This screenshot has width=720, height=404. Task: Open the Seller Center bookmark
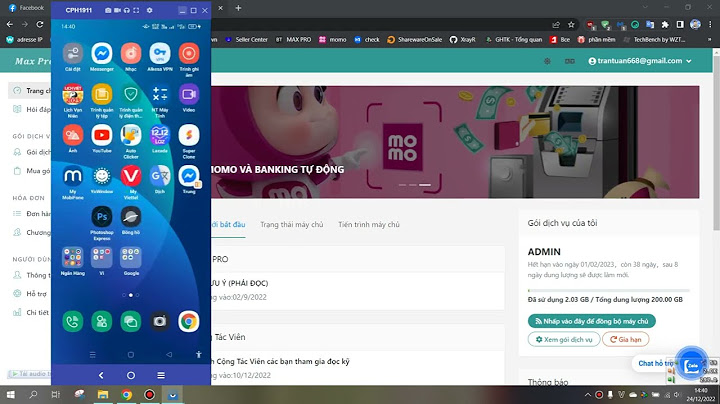(247, 40)
